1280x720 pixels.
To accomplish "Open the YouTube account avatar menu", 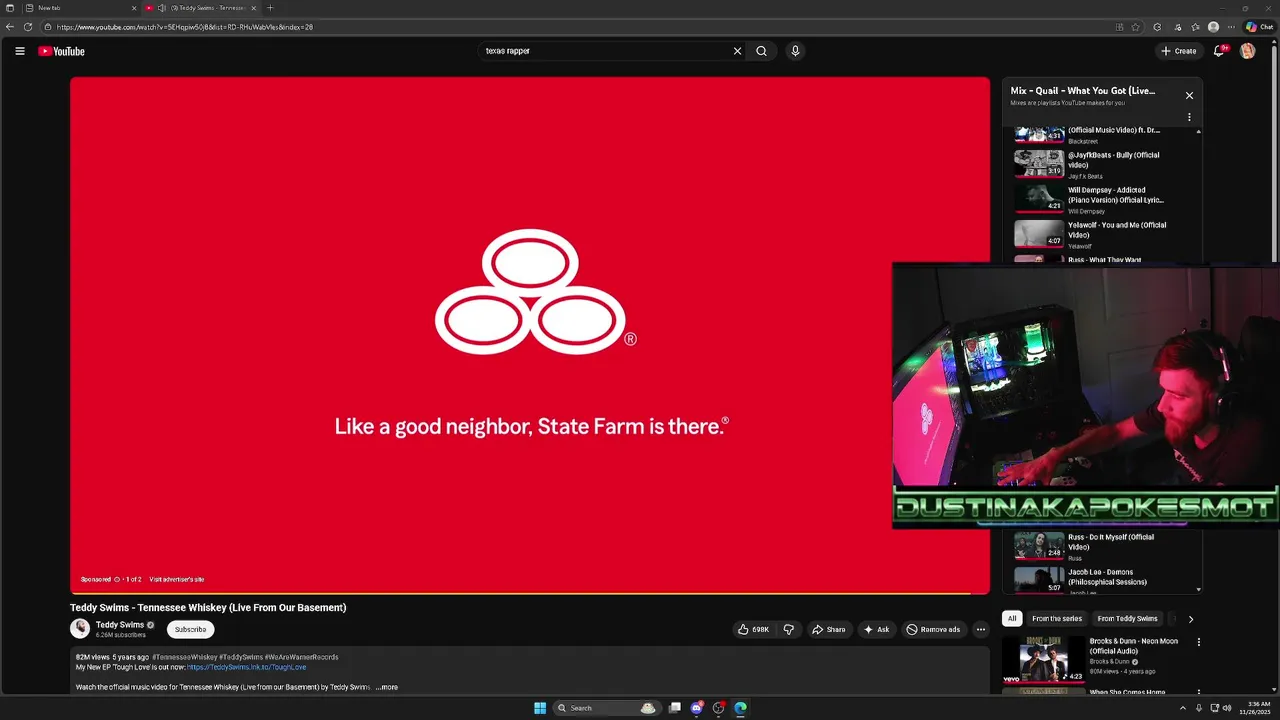I will pos(1247,51).
